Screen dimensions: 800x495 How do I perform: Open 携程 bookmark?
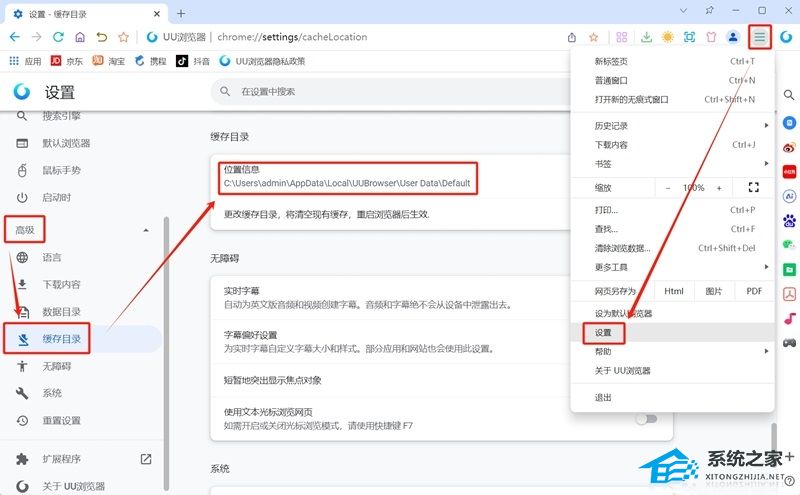tap(151, 61)
